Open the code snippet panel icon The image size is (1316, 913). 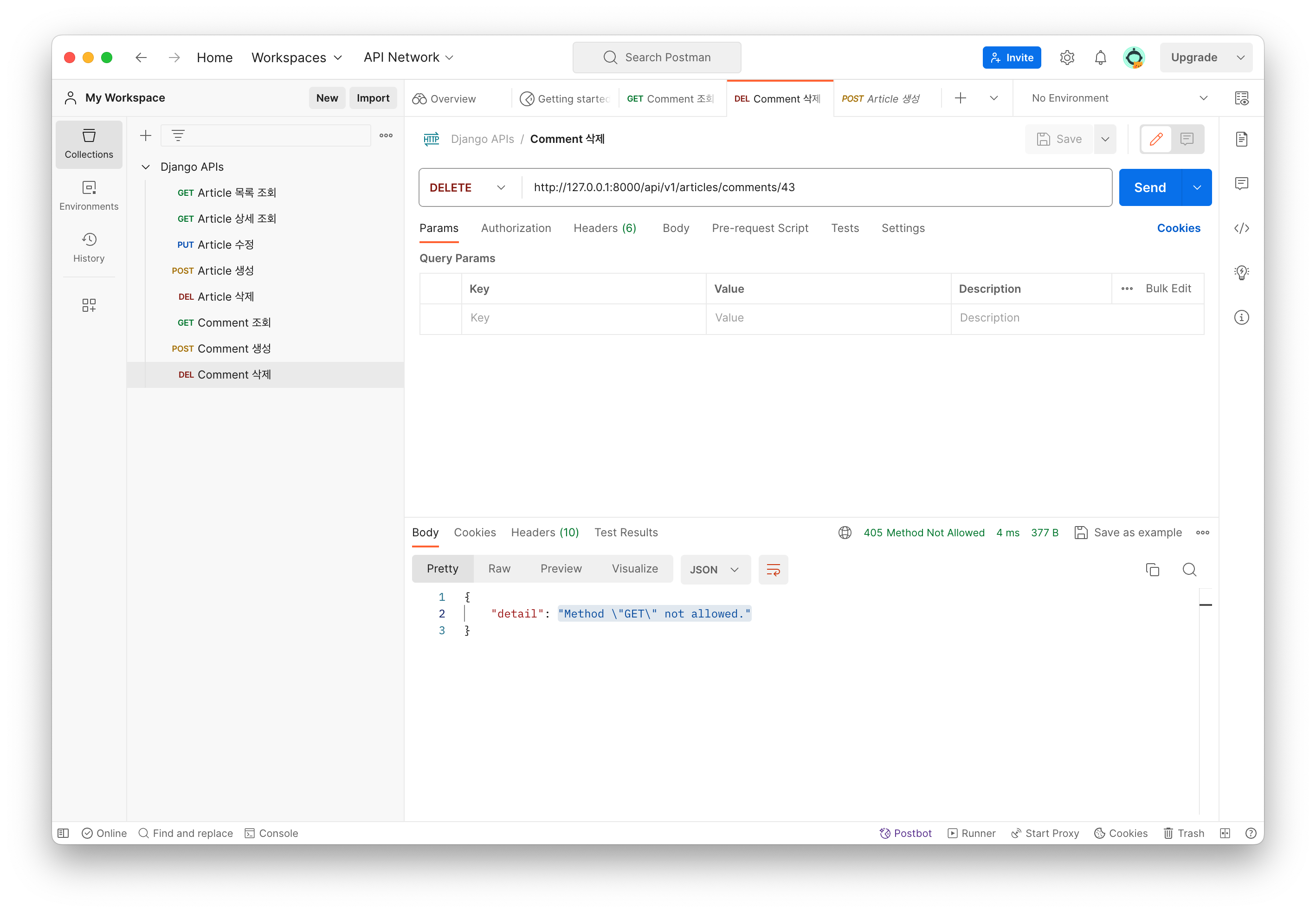click(1241, 228)
